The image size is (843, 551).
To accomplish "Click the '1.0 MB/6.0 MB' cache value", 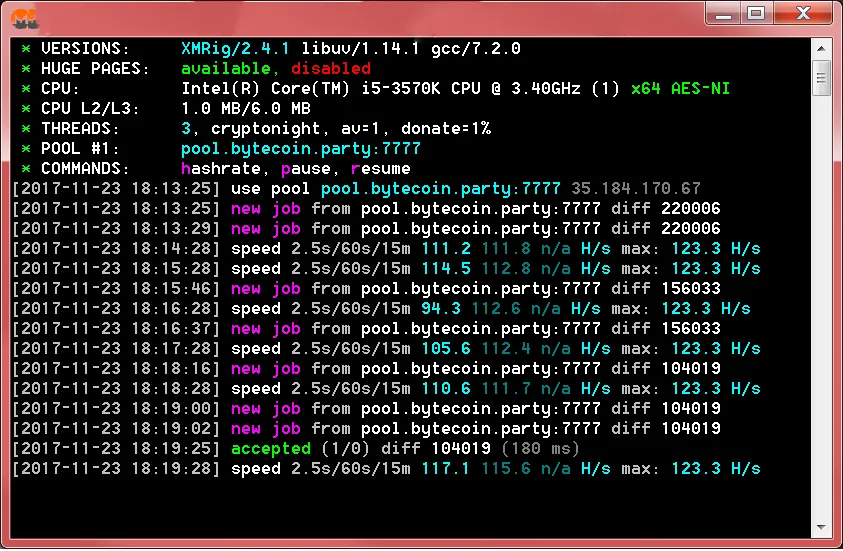I will (246, 109).
